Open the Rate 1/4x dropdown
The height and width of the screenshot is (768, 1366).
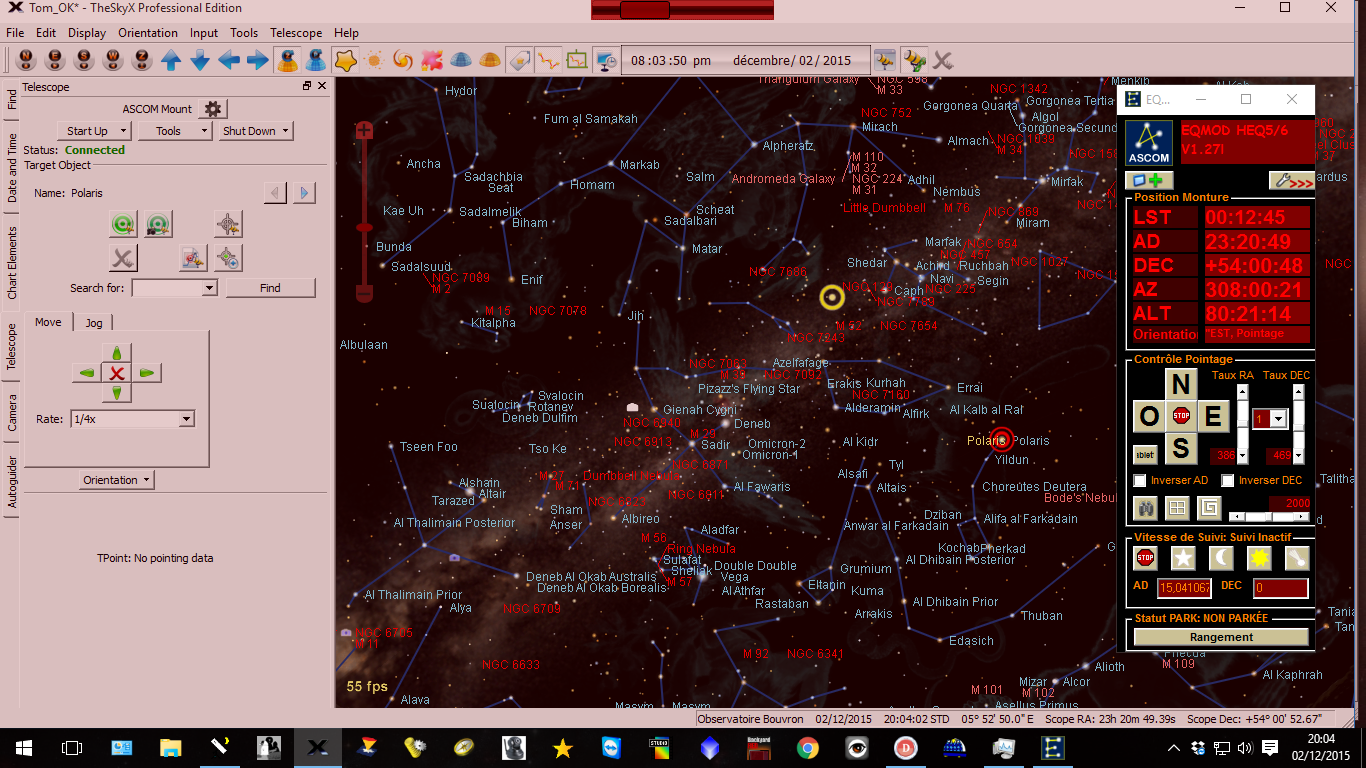186,419
